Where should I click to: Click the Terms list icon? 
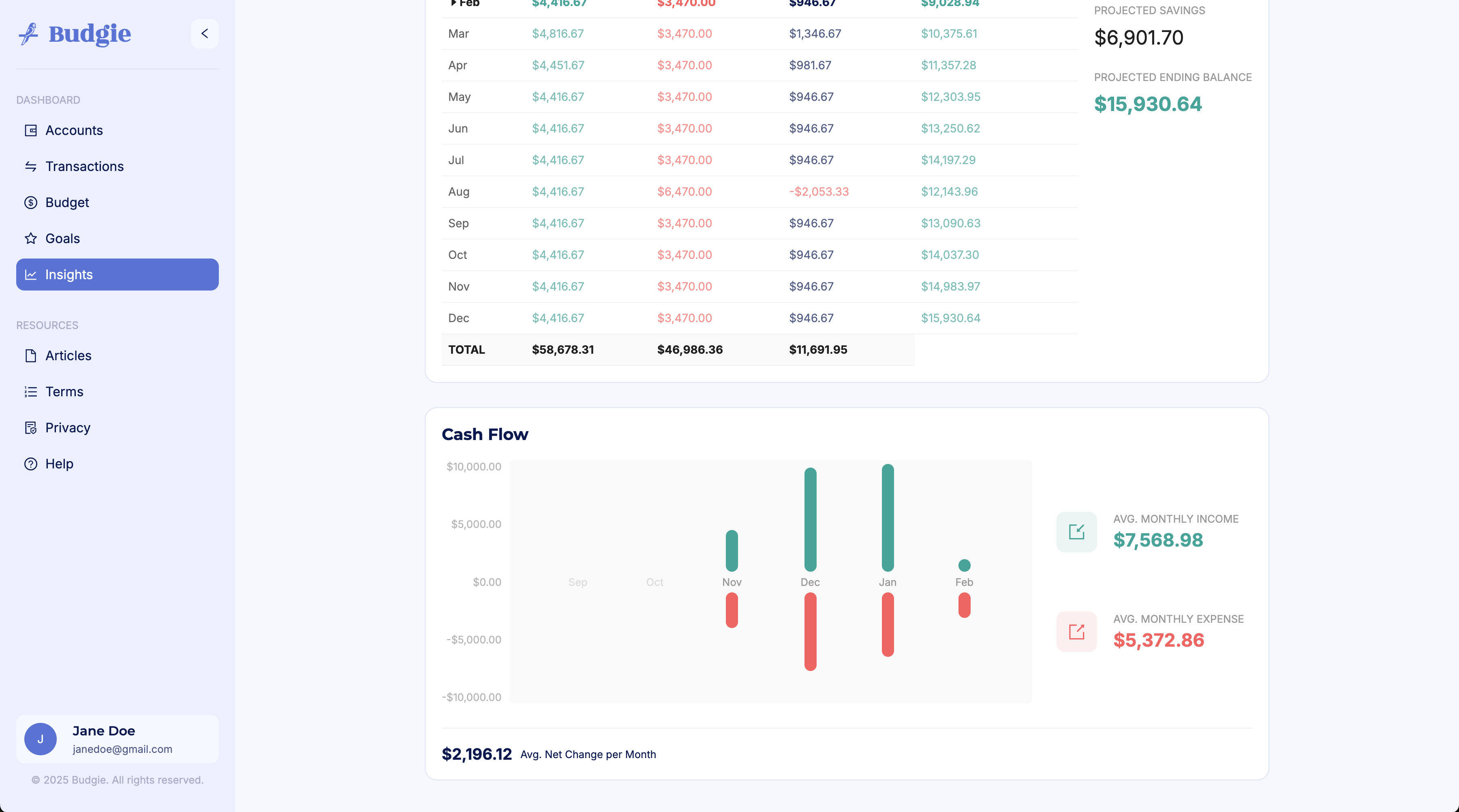(30, 392)
